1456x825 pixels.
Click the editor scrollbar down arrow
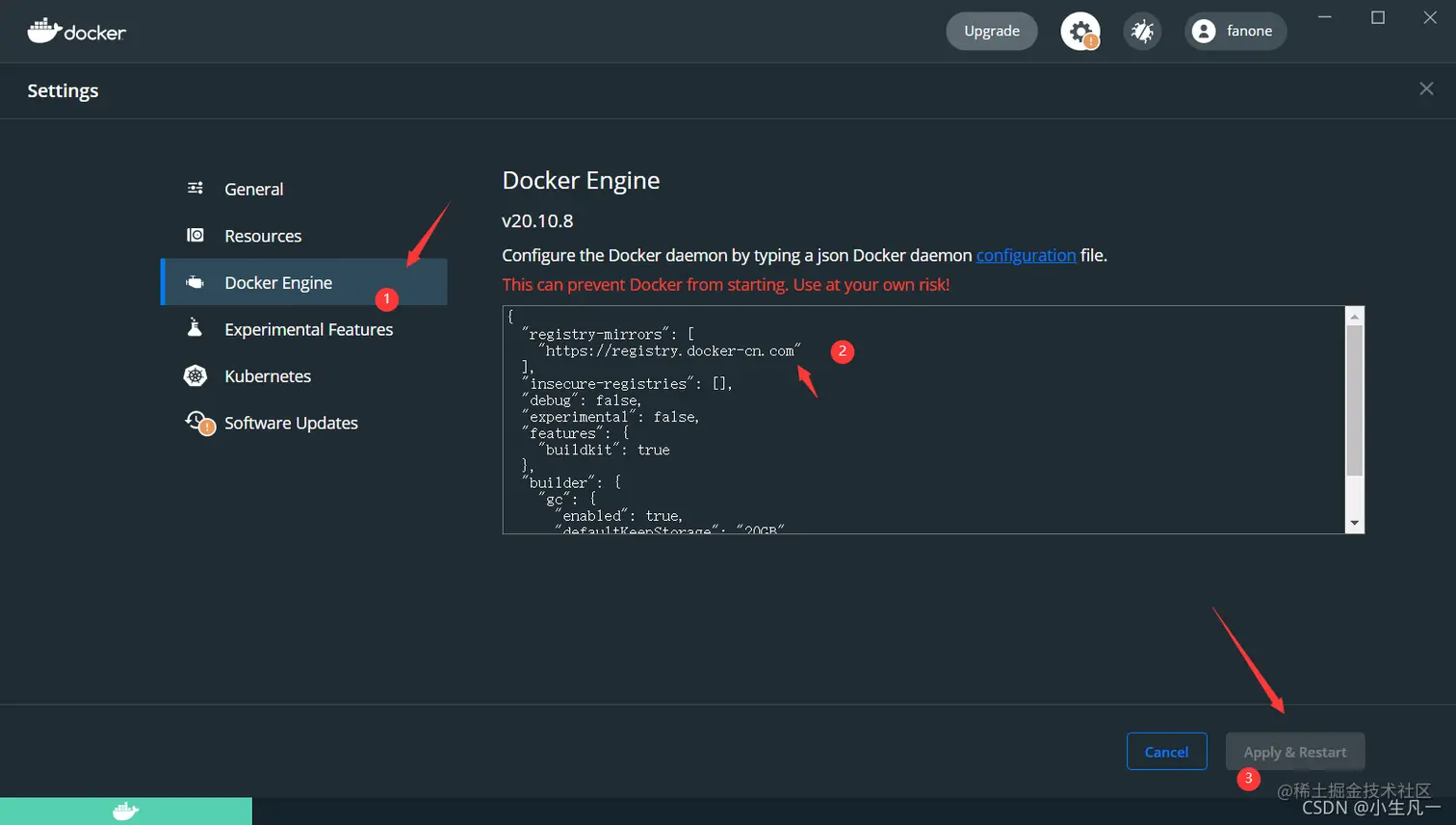coord(1355,523)
